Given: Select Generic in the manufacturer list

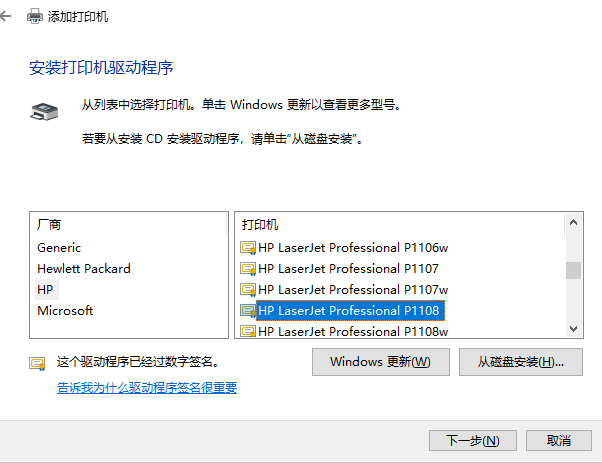Looking at the screenshot, I should (x=59, y=248).
